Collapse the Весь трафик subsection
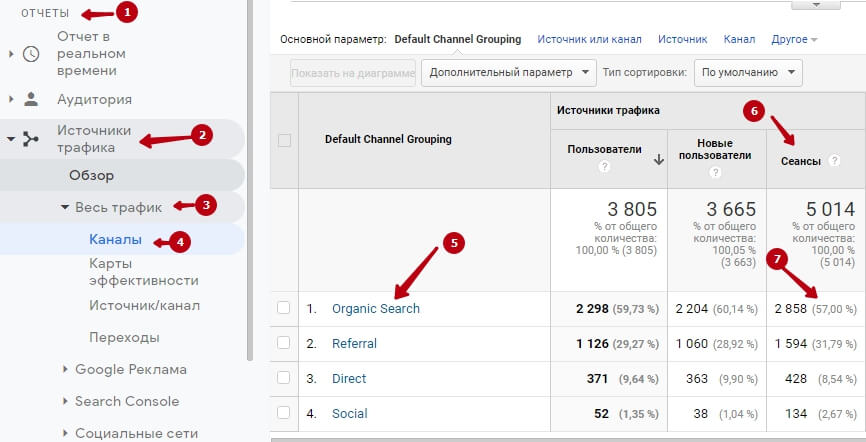The image size is (866, 442). pos(65,207)
